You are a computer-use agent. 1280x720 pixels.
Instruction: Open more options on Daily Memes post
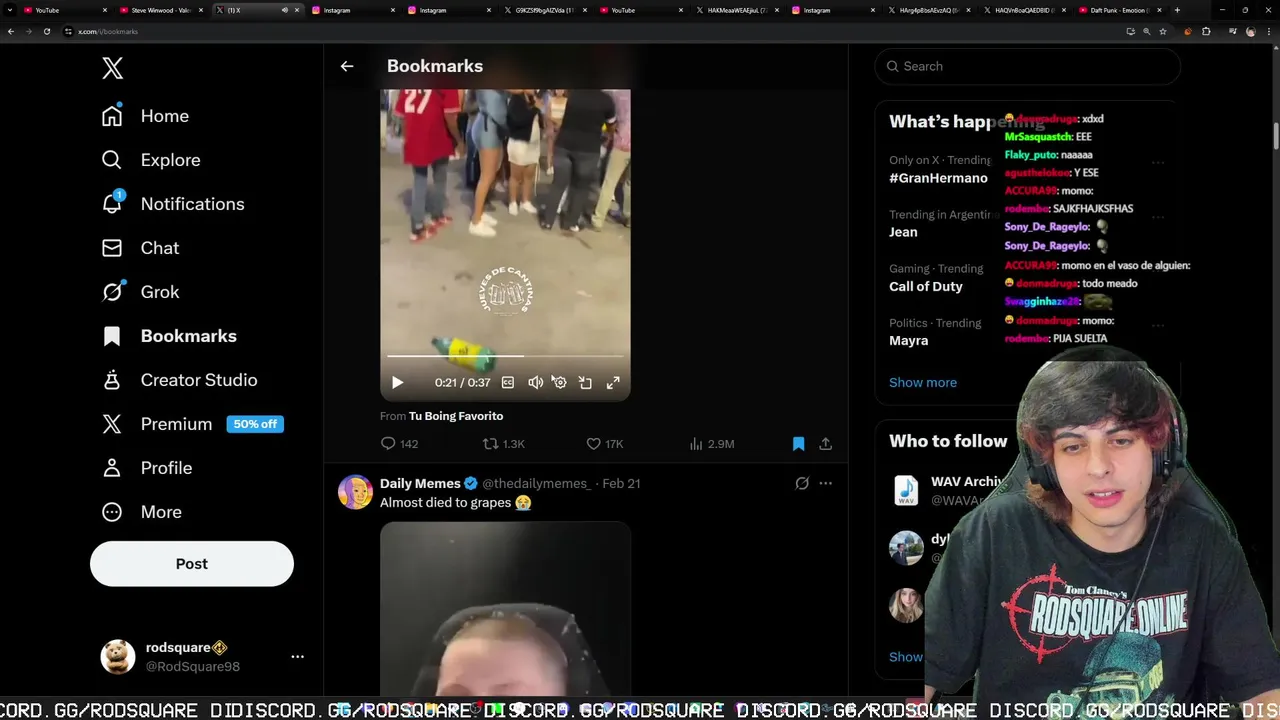[825, 483]
